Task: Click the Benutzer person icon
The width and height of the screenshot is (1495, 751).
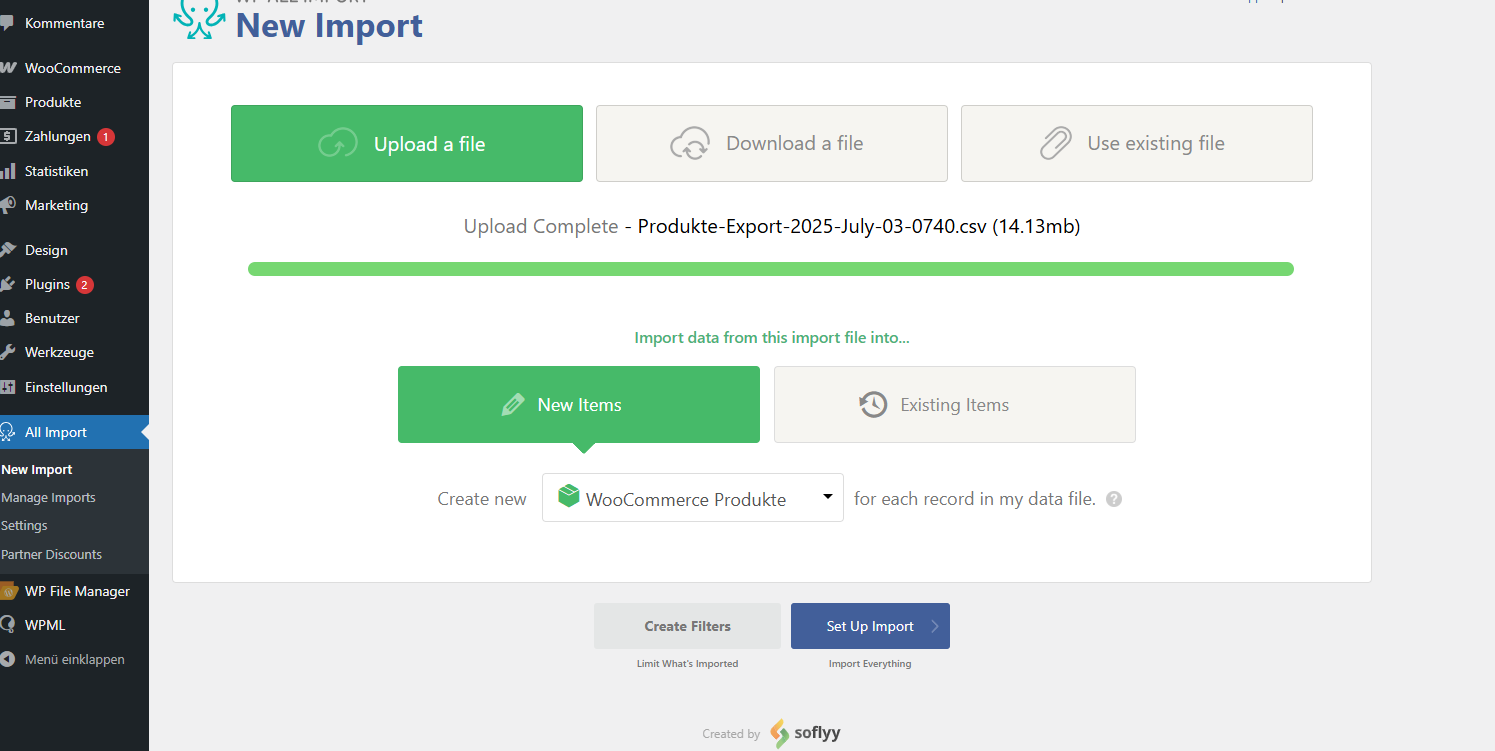Action: tap(8, 318)
